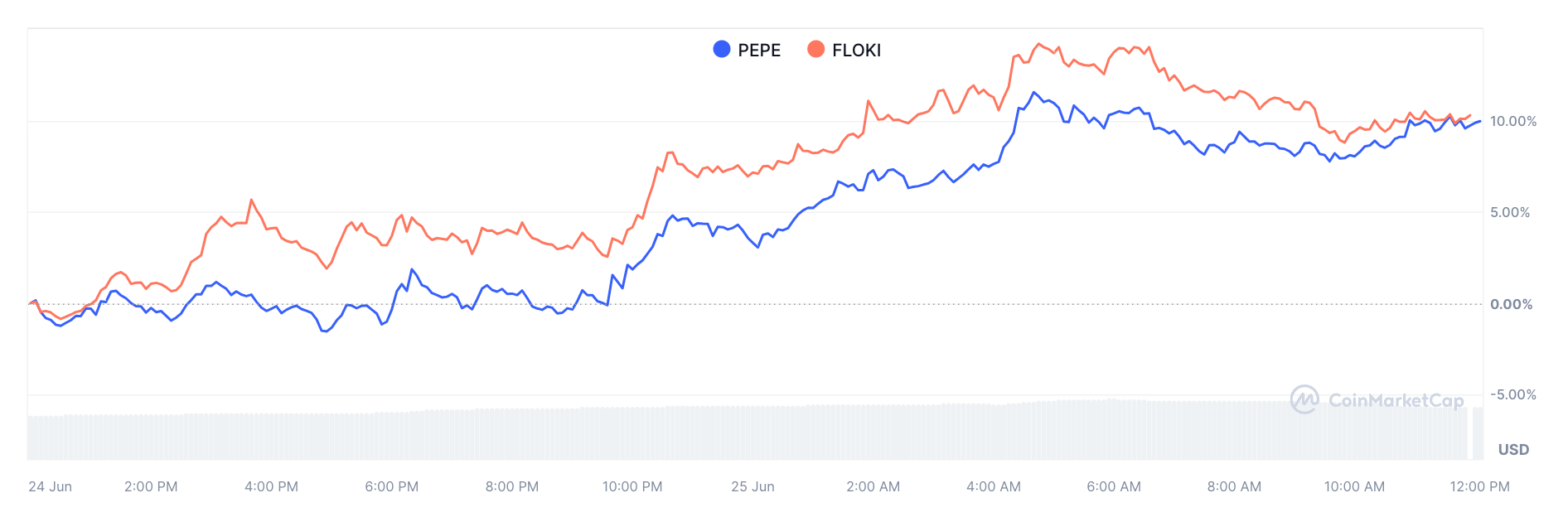Select the 24 Jun date marker
Screen dimensions: 1568x517
50,486
